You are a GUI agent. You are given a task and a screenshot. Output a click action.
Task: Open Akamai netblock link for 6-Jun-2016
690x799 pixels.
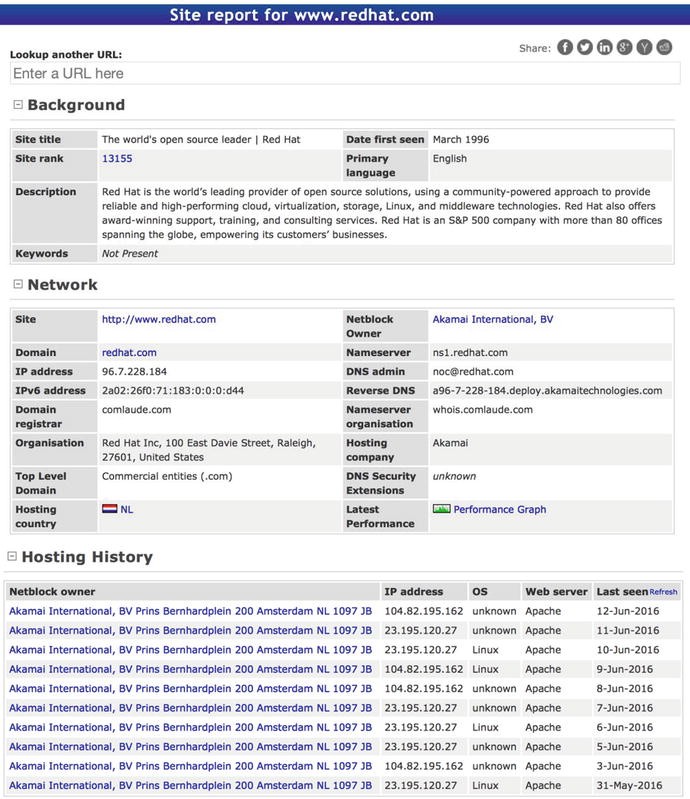point(191,727)
